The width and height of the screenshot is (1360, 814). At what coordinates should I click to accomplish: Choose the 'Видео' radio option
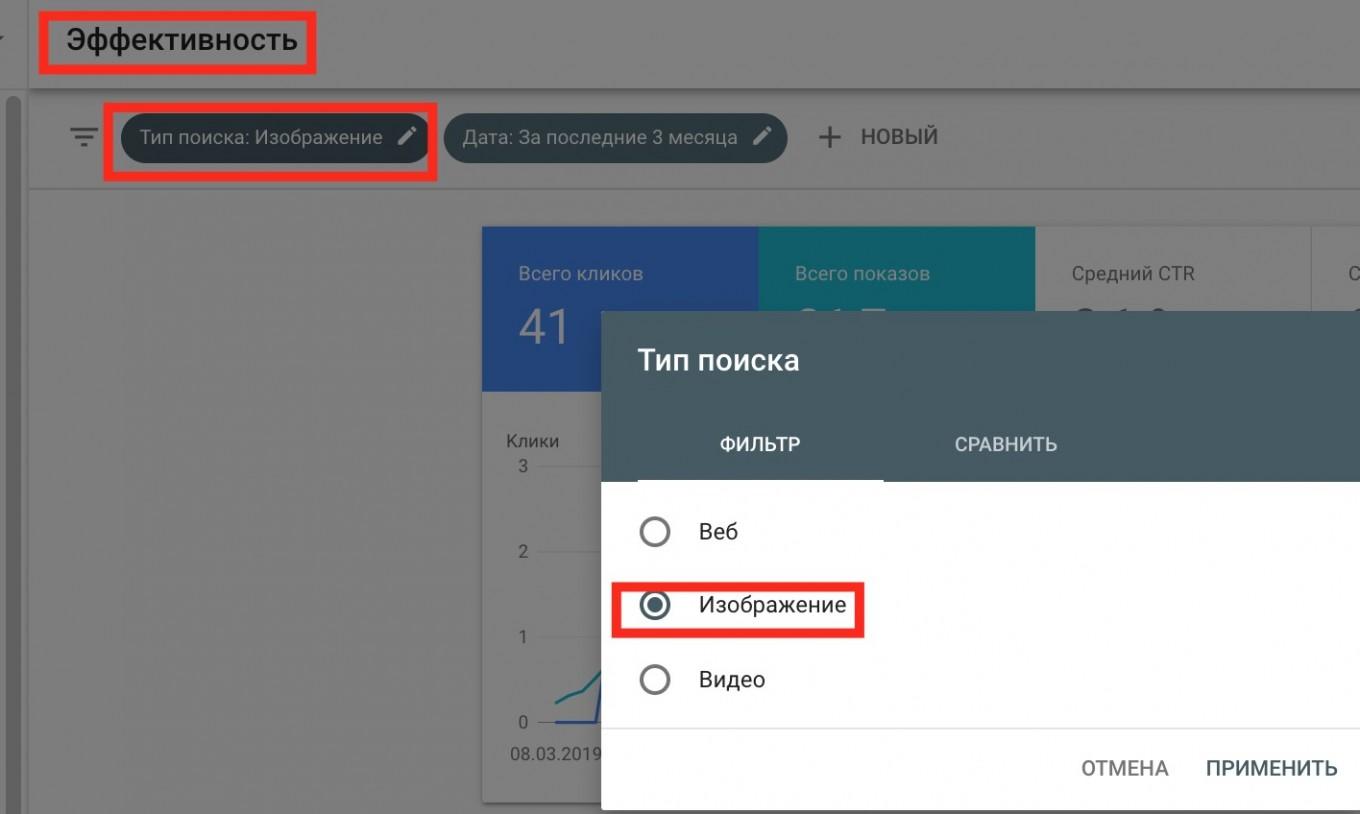[x=655, y=680]
